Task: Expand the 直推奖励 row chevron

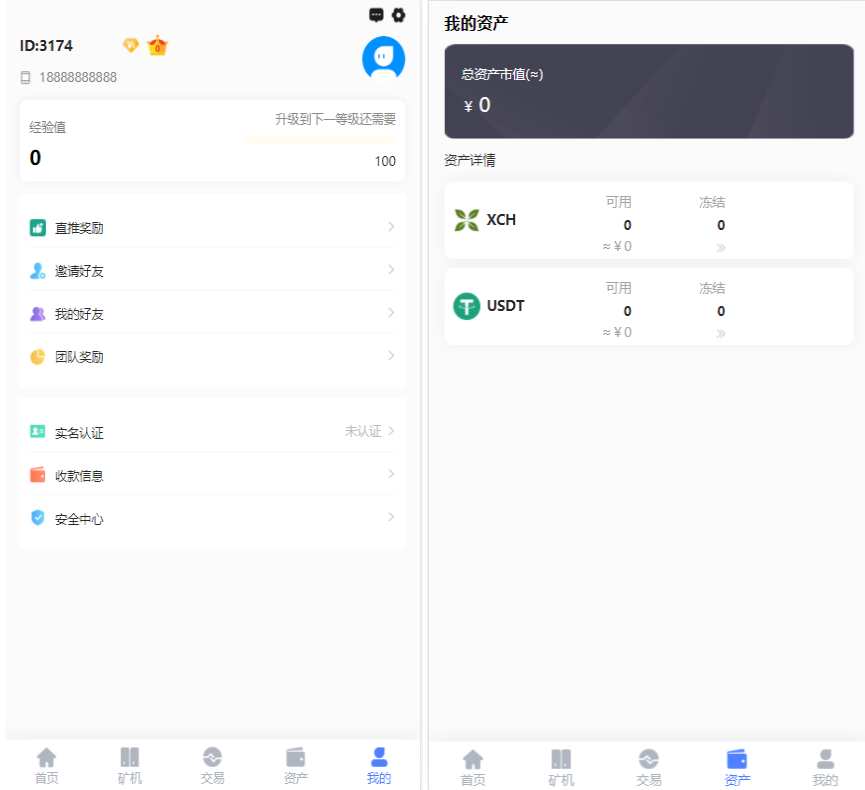Action: point(391,227)
